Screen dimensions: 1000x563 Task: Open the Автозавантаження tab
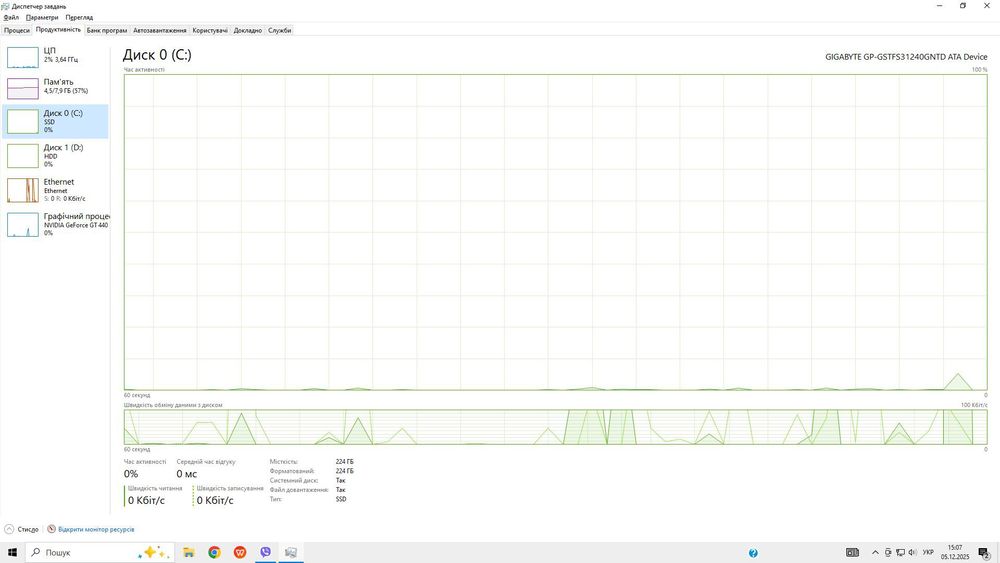[159, 30]
